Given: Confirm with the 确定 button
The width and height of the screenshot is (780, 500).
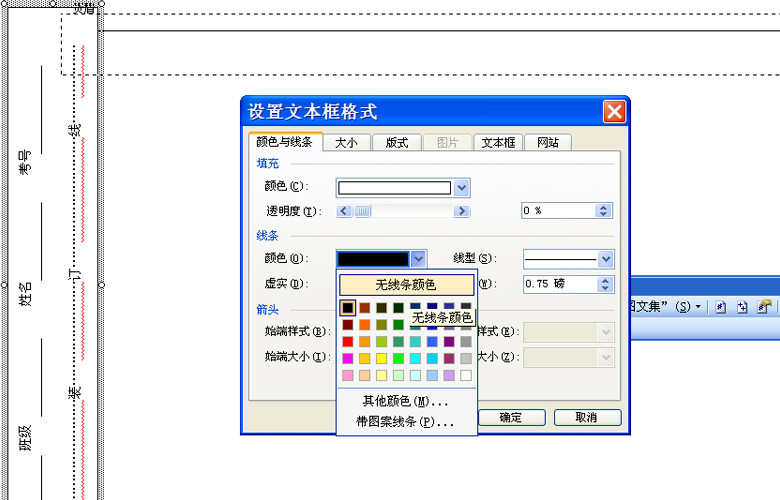Looking at the screenshot, I should click(511, 417).
